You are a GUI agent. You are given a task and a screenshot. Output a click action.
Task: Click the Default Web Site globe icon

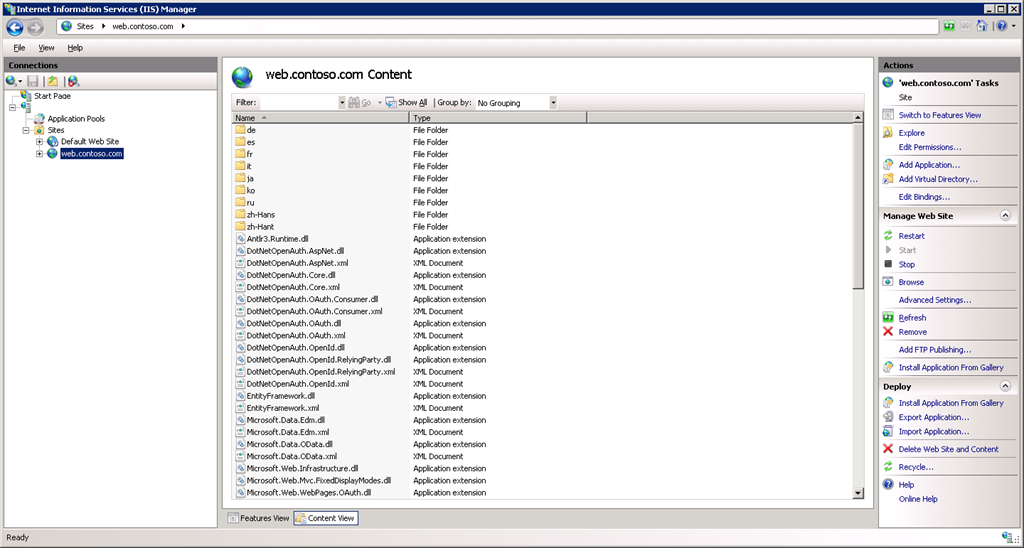pos(52,141)
